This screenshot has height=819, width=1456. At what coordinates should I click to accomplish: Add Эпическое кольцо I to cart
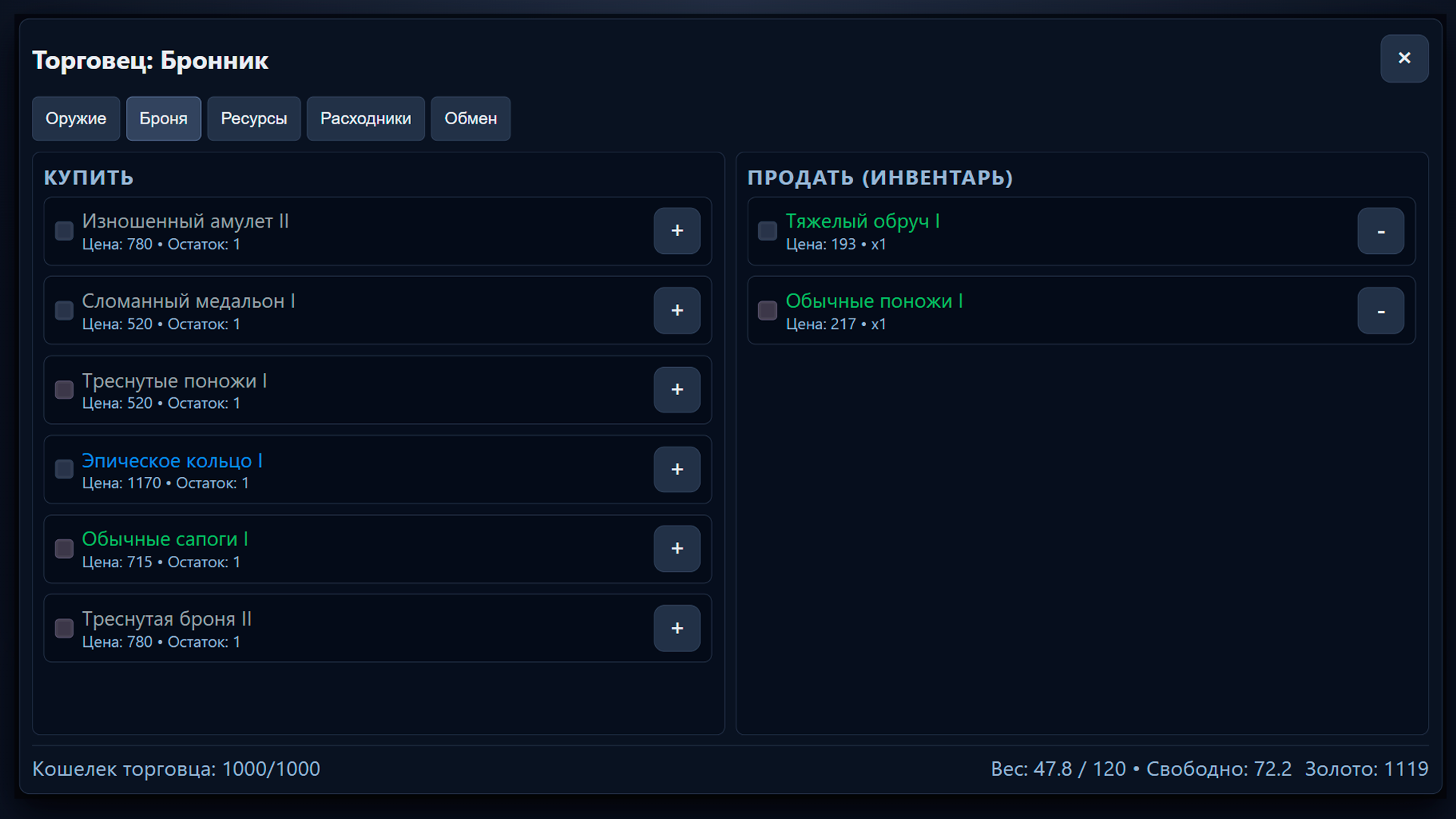pos(677,469)
